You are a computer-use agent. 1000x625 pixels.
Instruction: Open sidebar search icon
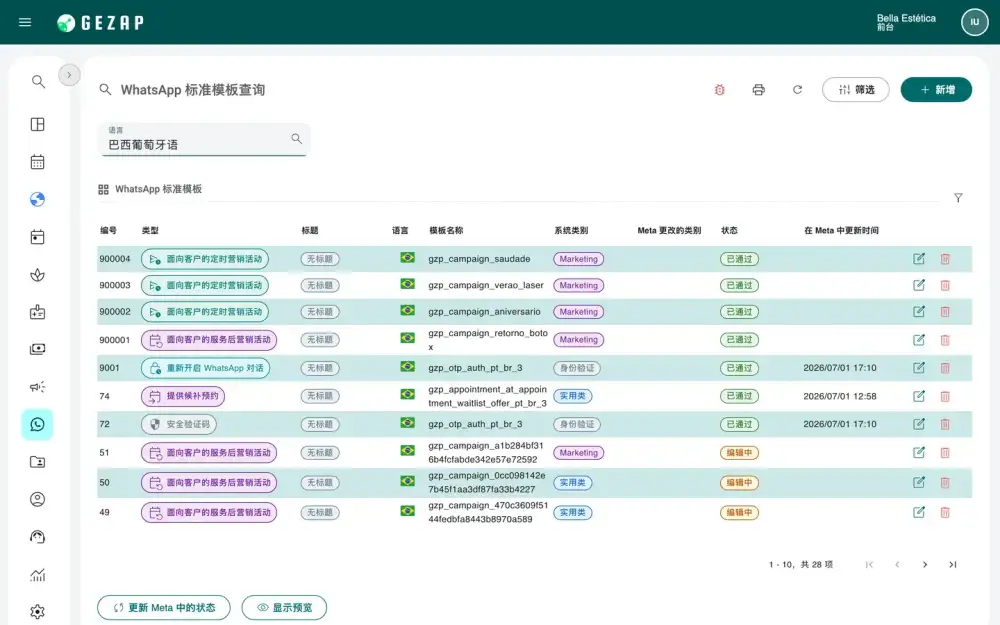click(x=38, y=82)
